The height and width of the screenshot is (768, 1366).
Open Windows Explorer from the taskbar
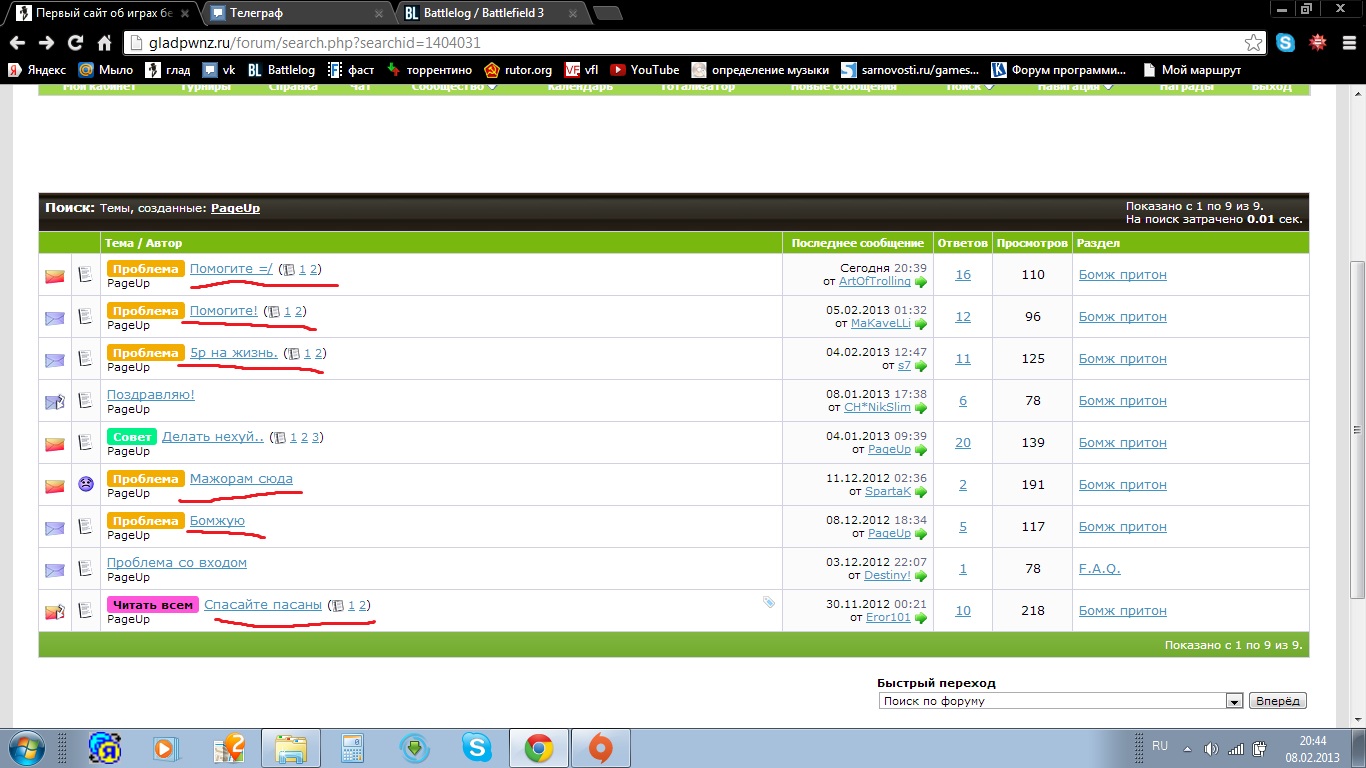tap(291, 748)
